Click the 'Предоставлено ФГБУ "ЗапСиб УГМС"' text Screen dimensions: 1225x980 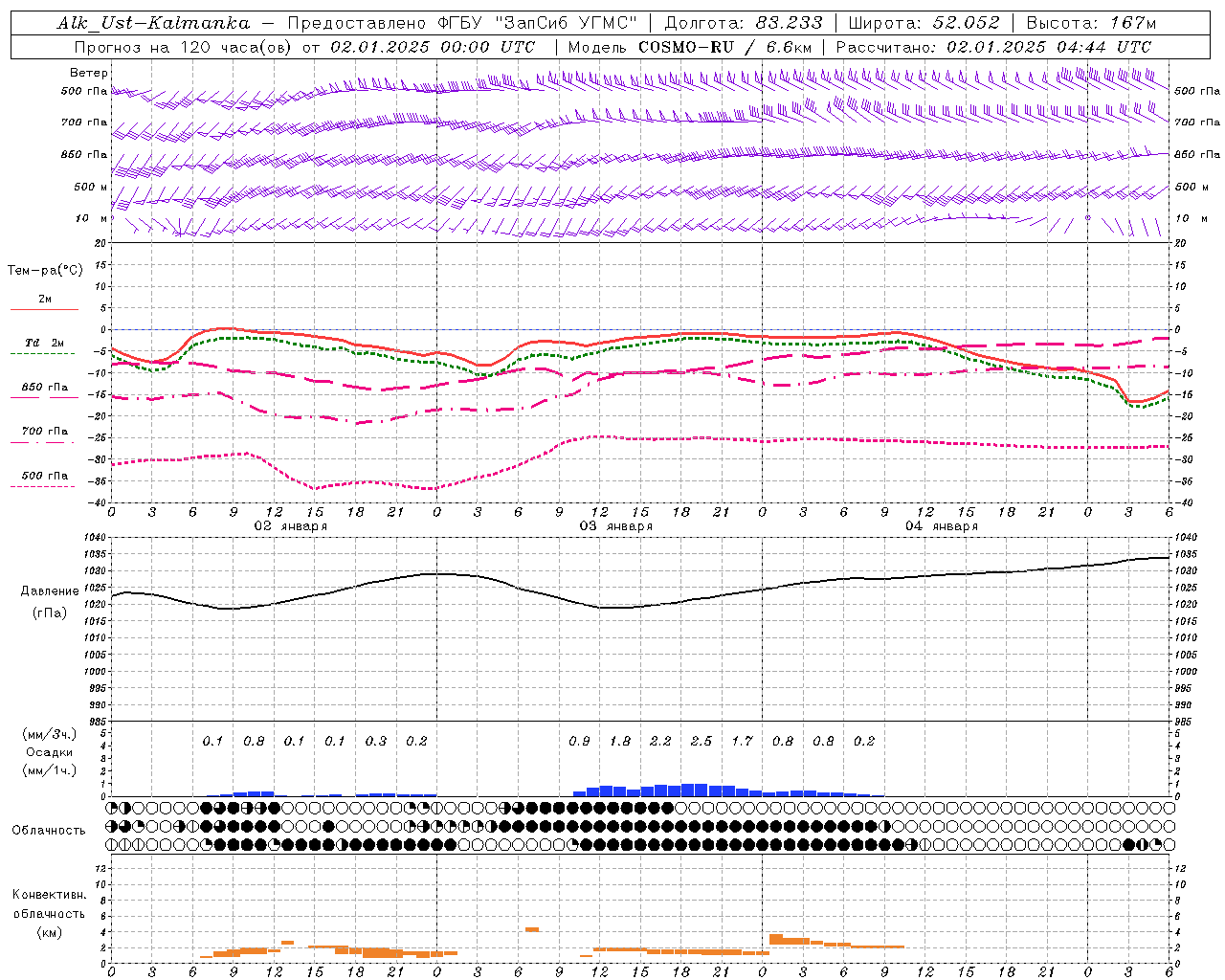coord(462,23)
